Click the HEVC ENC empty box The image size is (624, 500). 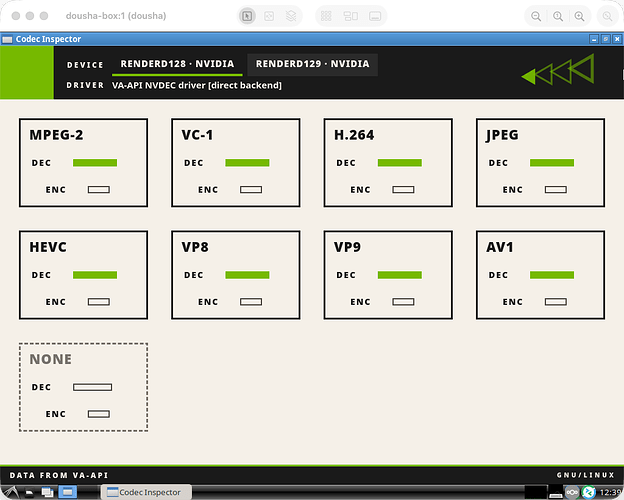point(99,302)
